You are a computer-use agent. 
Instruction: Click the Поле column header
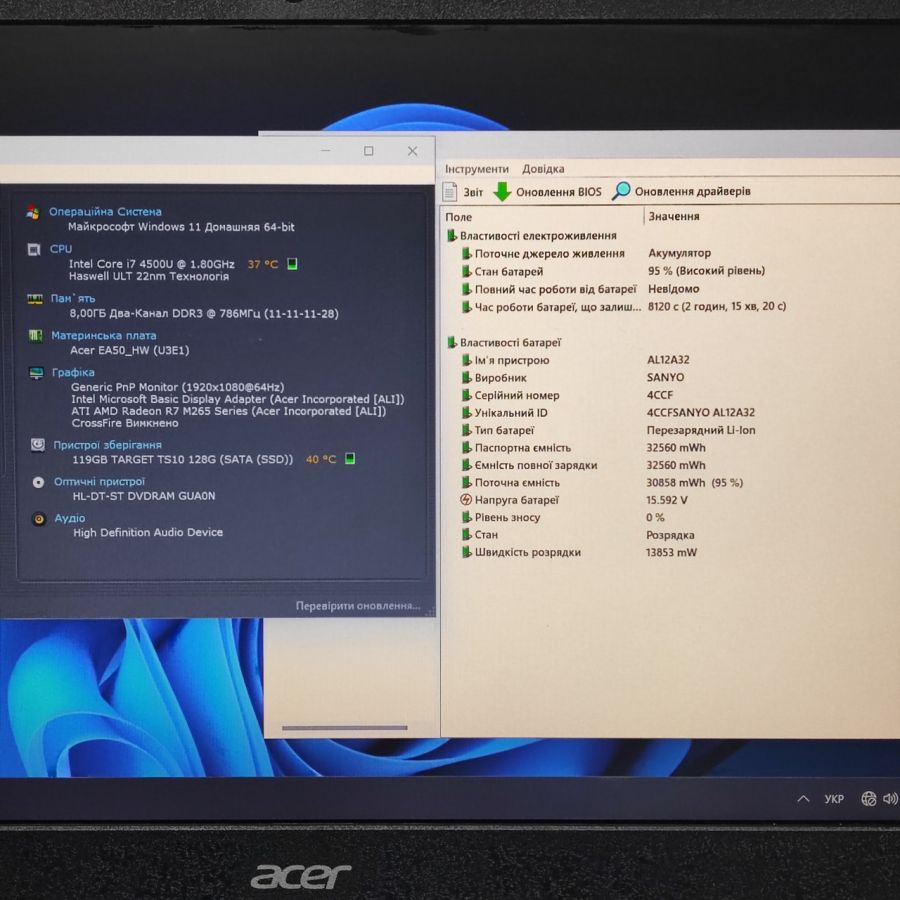459,217
